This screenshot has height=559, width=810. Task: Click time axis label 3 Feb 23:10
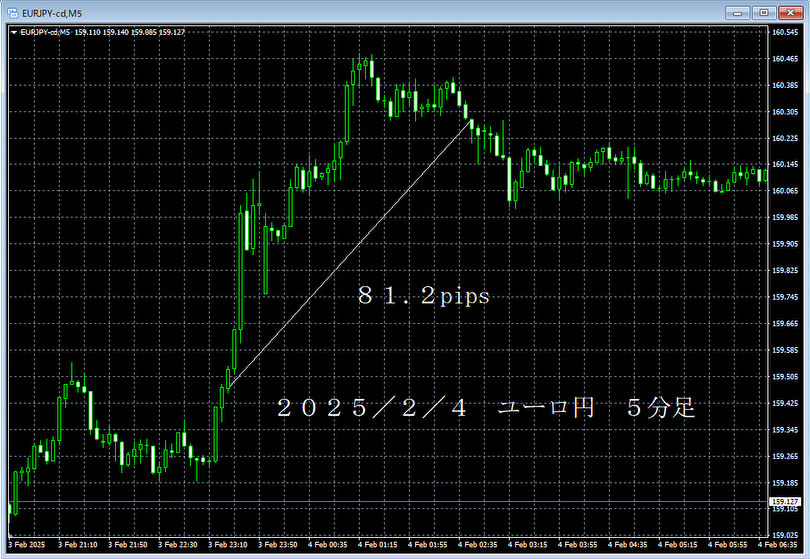point(228,545)
